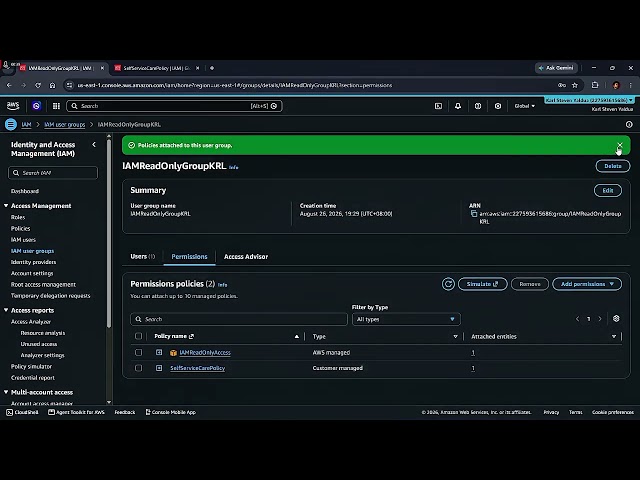640x480 pixels.
Task: Click the Ask Gemini button
Action: pyautogui.click(x=556, y=68)
